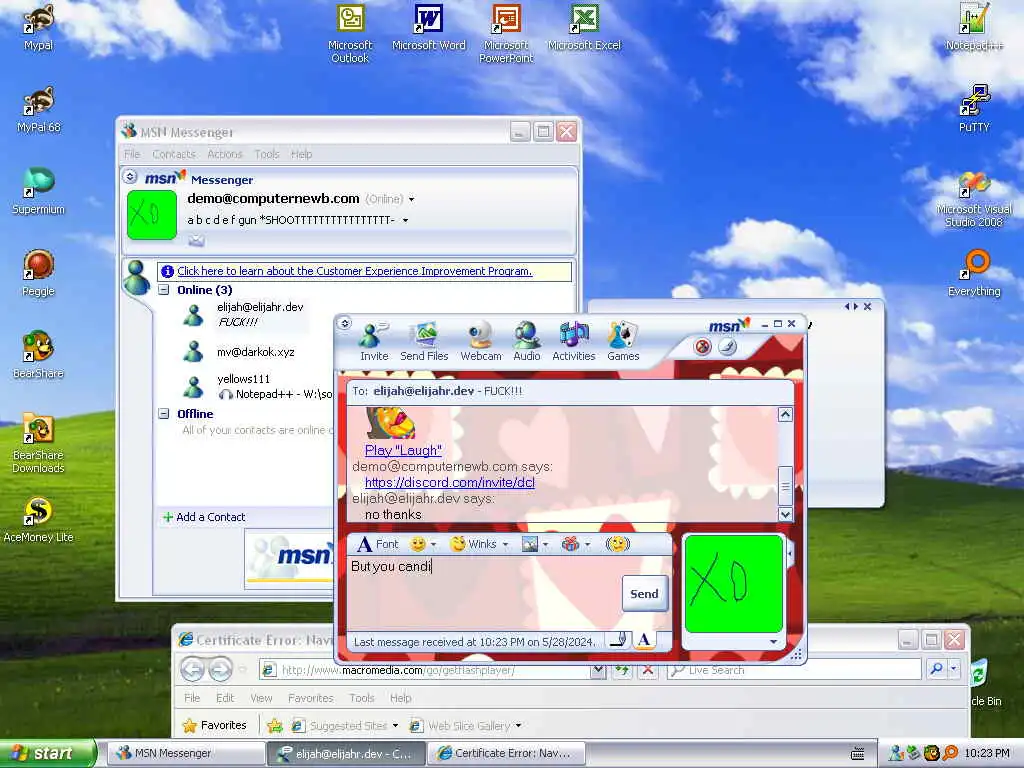This screenshot has width=1024, height=768.
Task: Send a nudge with the shaking smiley icon
Action: tap(617, 544)
